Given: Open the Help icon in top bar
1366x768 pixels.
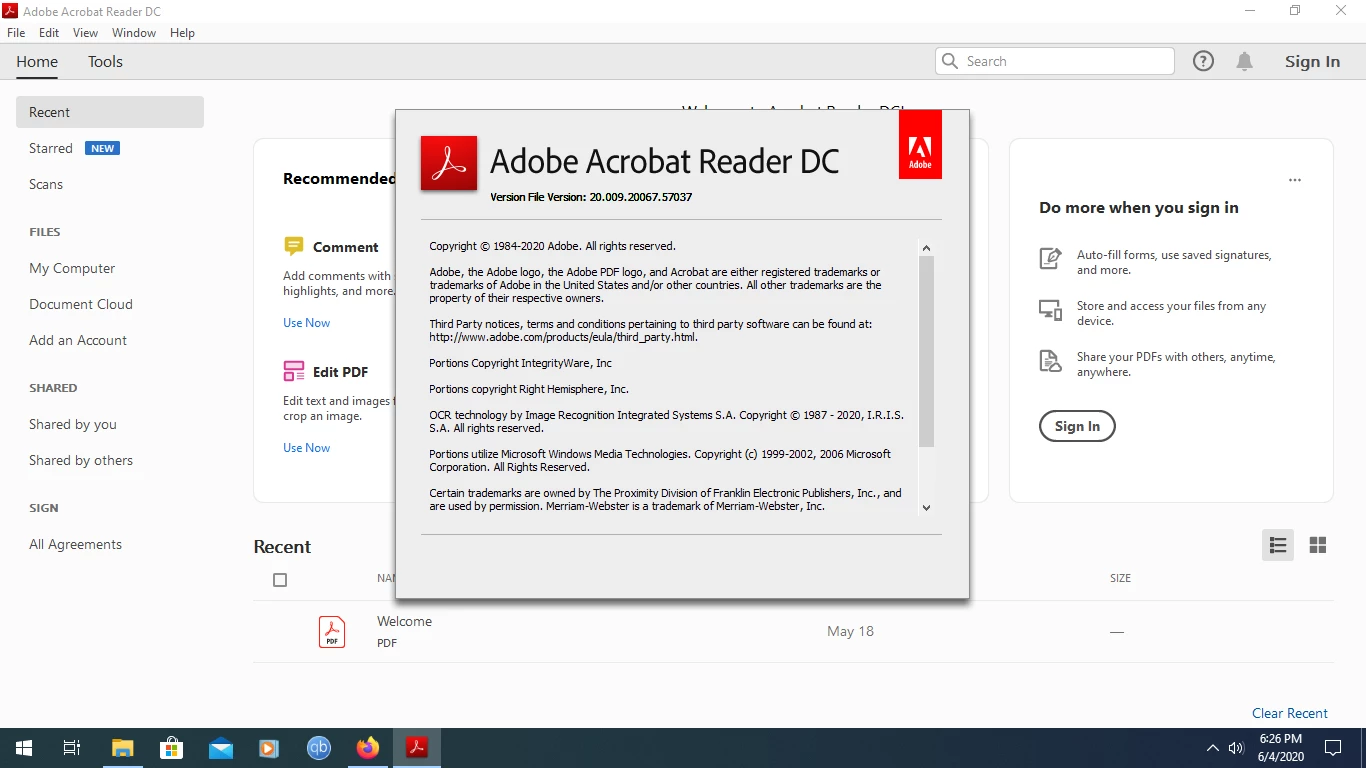Looking at the screenshot, I should 1203,61.
